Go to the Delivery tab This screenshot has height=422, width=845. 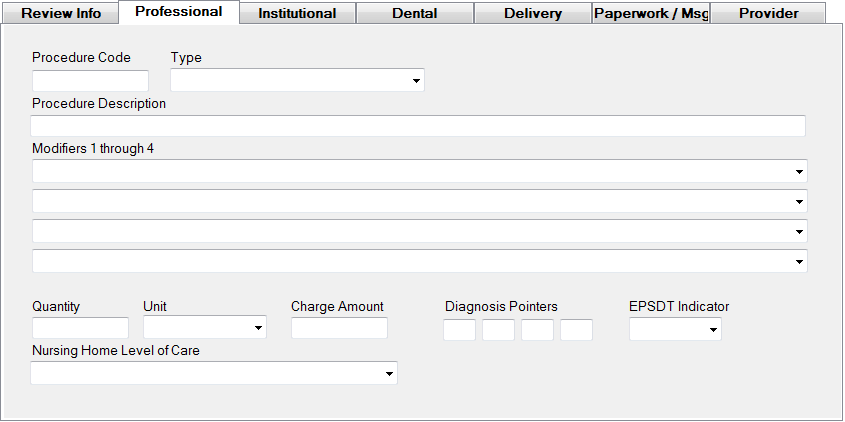[533, 13]
